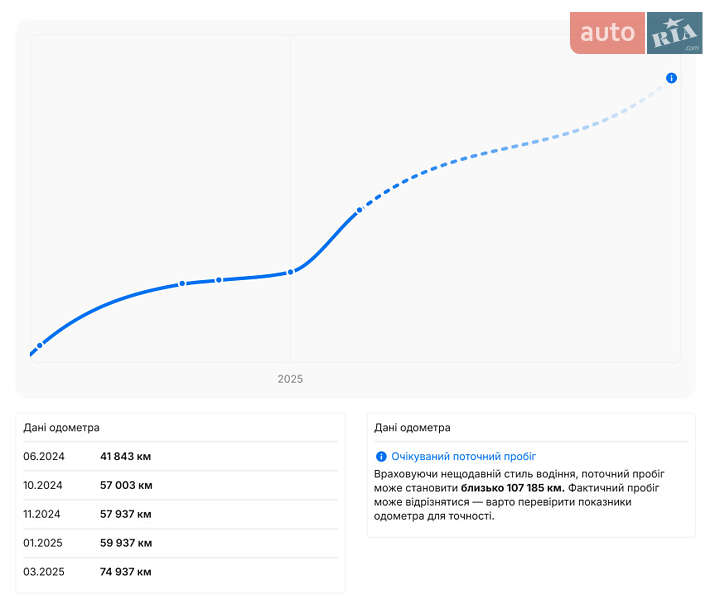The image size is (715, 600).
Task: Click the bold близько 107 185 км text
Action: (x=512, y=488)
